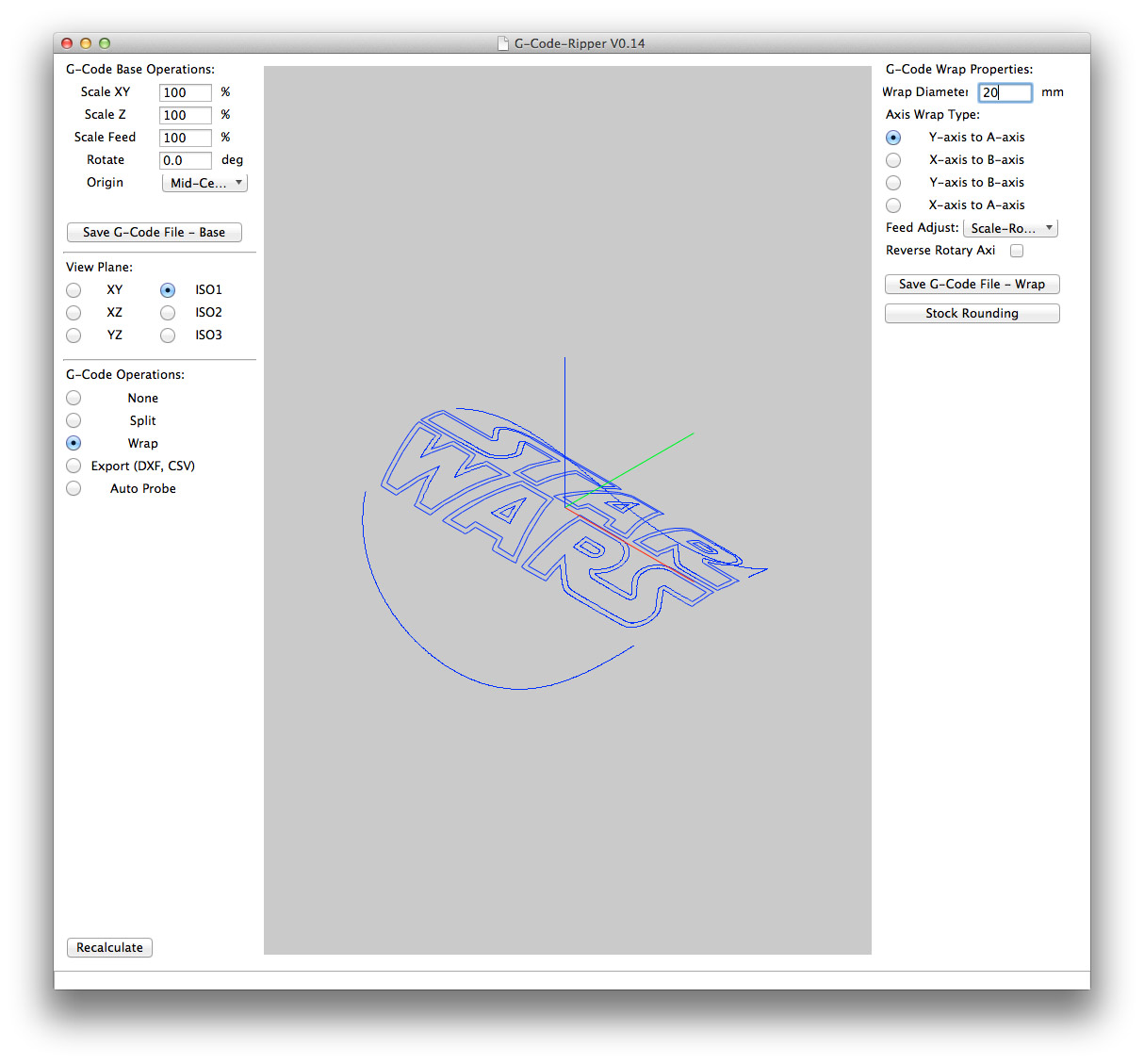Toggle the Reverse Rotary Axis checkbox

click(1017, 251)
